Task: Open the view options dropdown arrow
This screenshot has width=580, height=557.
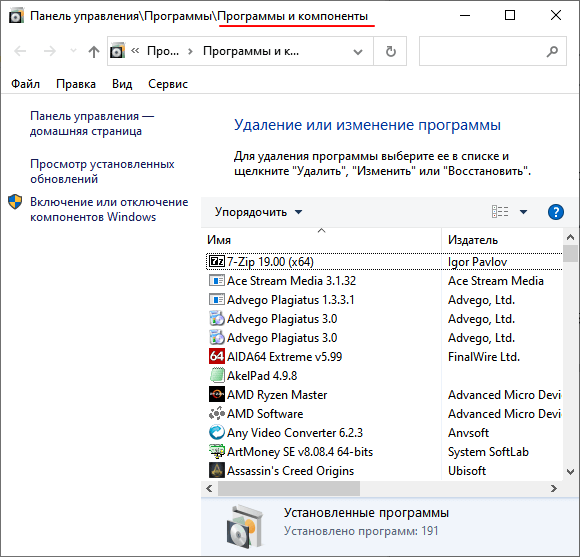Action: click(x=523, y=212)
